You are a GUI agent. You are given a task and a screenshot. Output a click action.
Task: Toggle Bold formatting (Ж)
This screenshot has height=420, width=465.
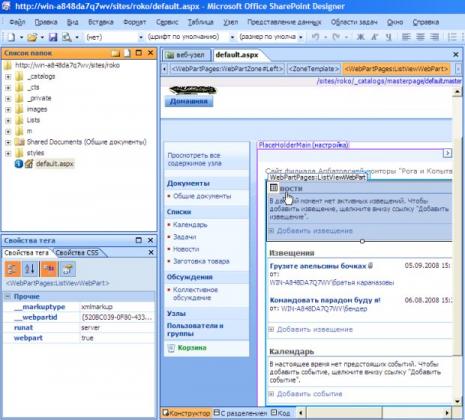tap(360, 37)
